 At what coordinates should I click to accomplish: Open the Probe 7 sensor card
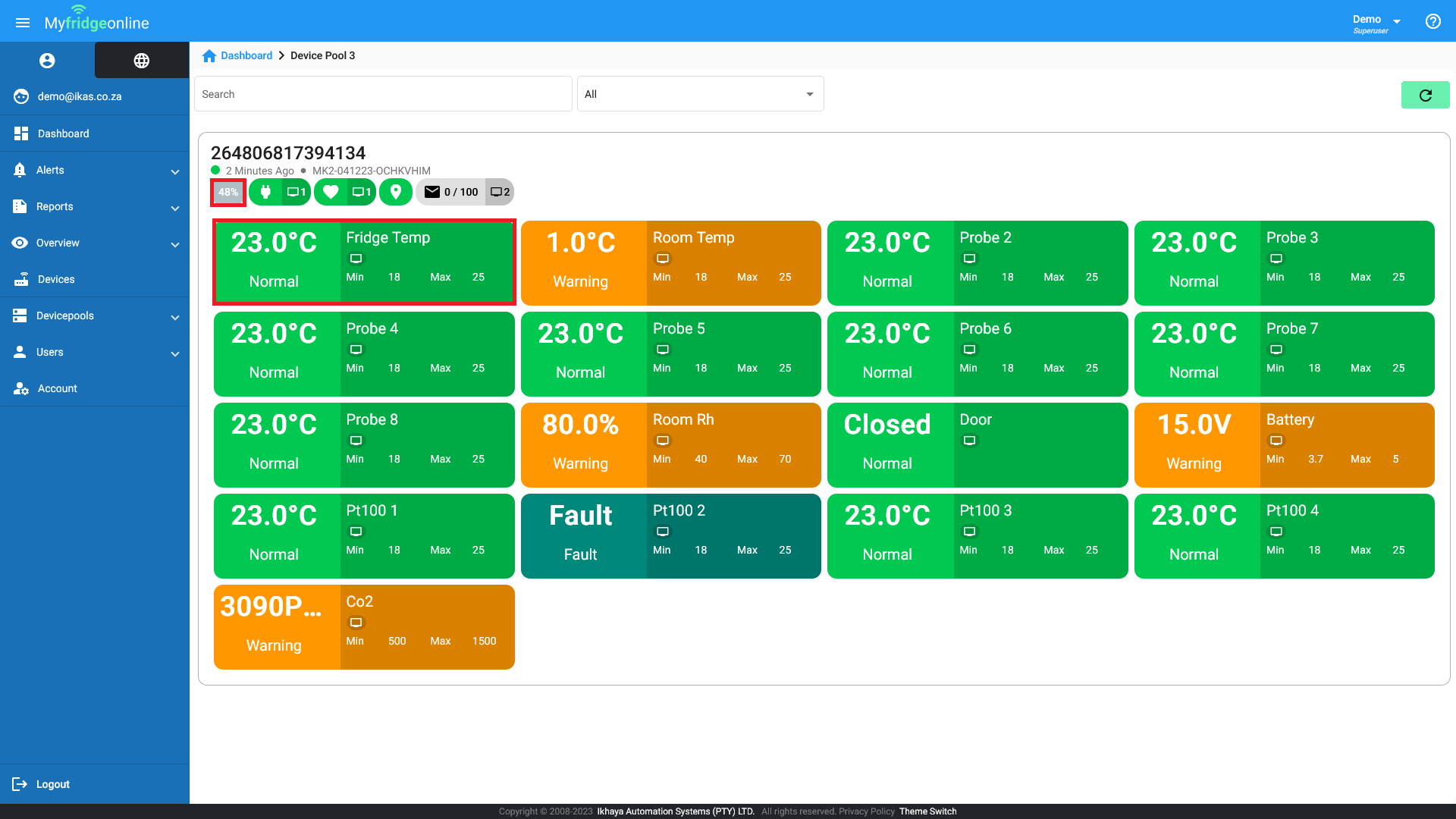1284,354
